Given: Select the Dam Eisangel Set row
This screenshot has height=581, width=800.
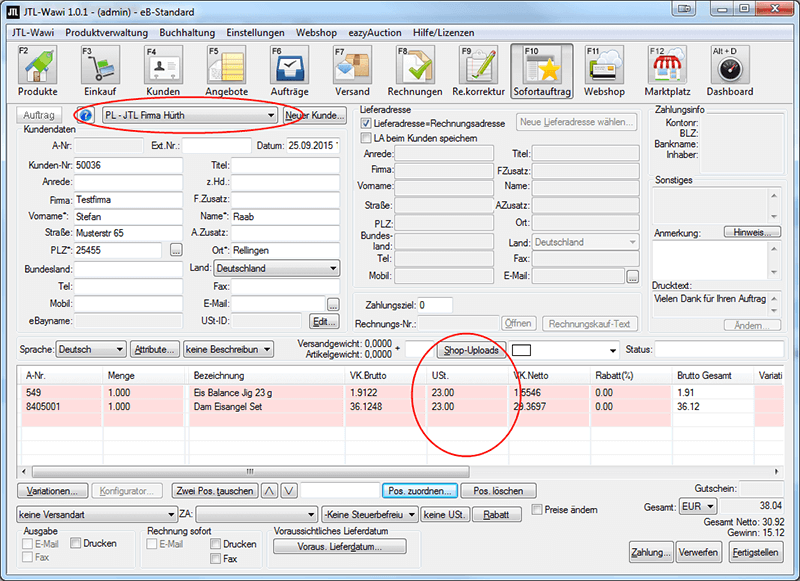Looking at the screenshot, I should click(401, 407).
